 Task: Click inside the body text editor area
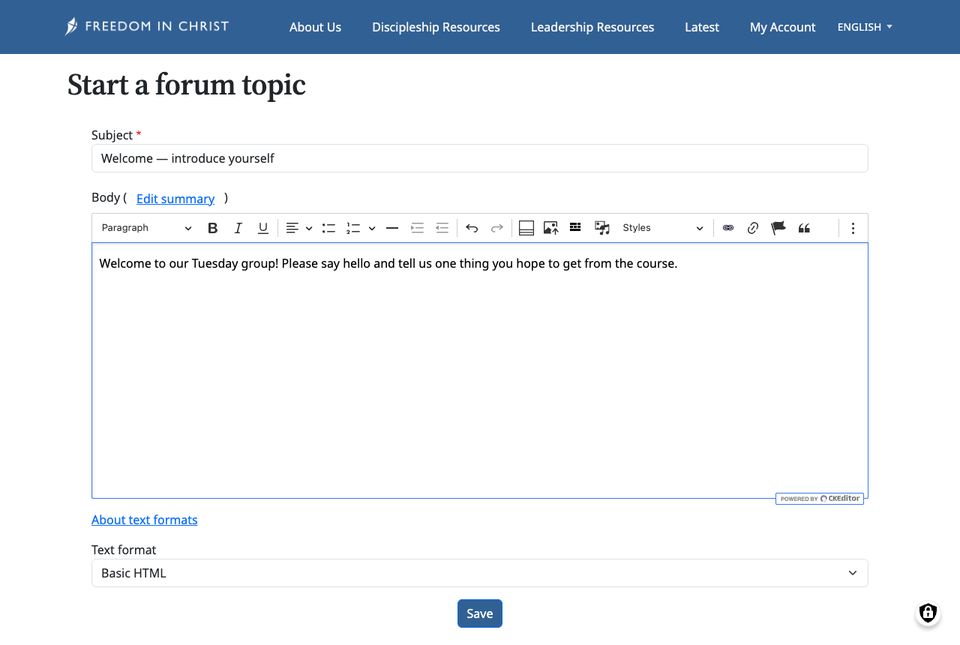(479, 371)
